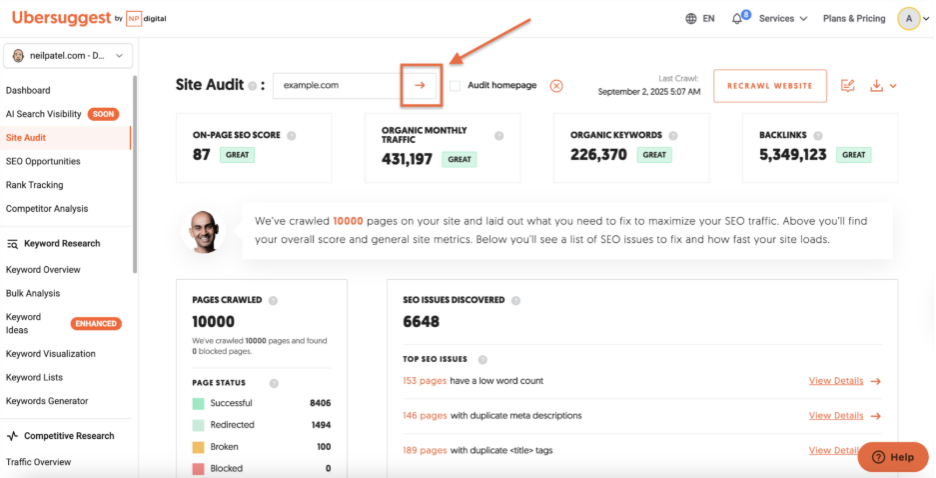Open the neilpatel.com project dropdown
Image resolution: width=936 pixels, height=478 pixels.
(x=68, y=55)
